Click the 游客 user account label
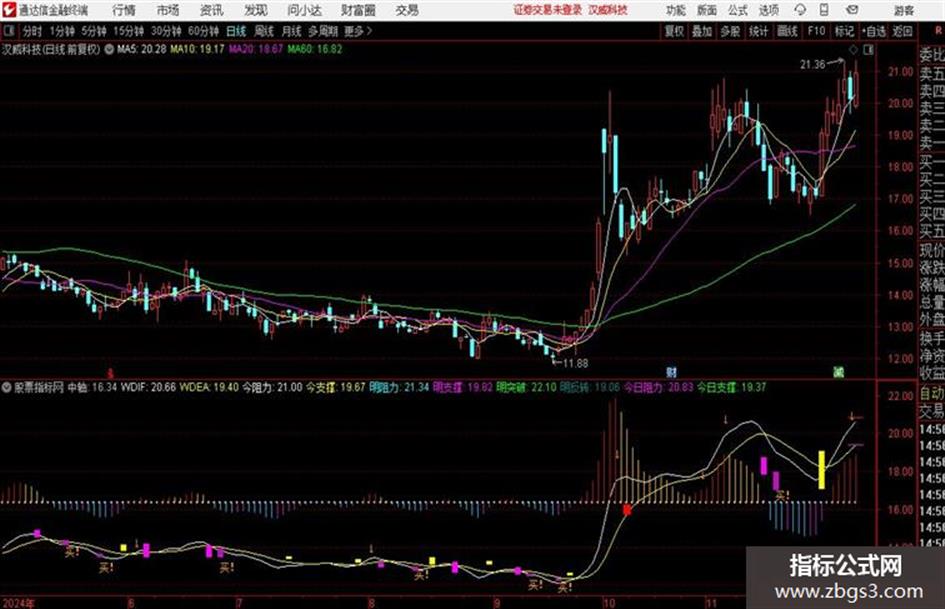Image resolution: width=945 pixels, height=609 pixels. tap(903, 10)
